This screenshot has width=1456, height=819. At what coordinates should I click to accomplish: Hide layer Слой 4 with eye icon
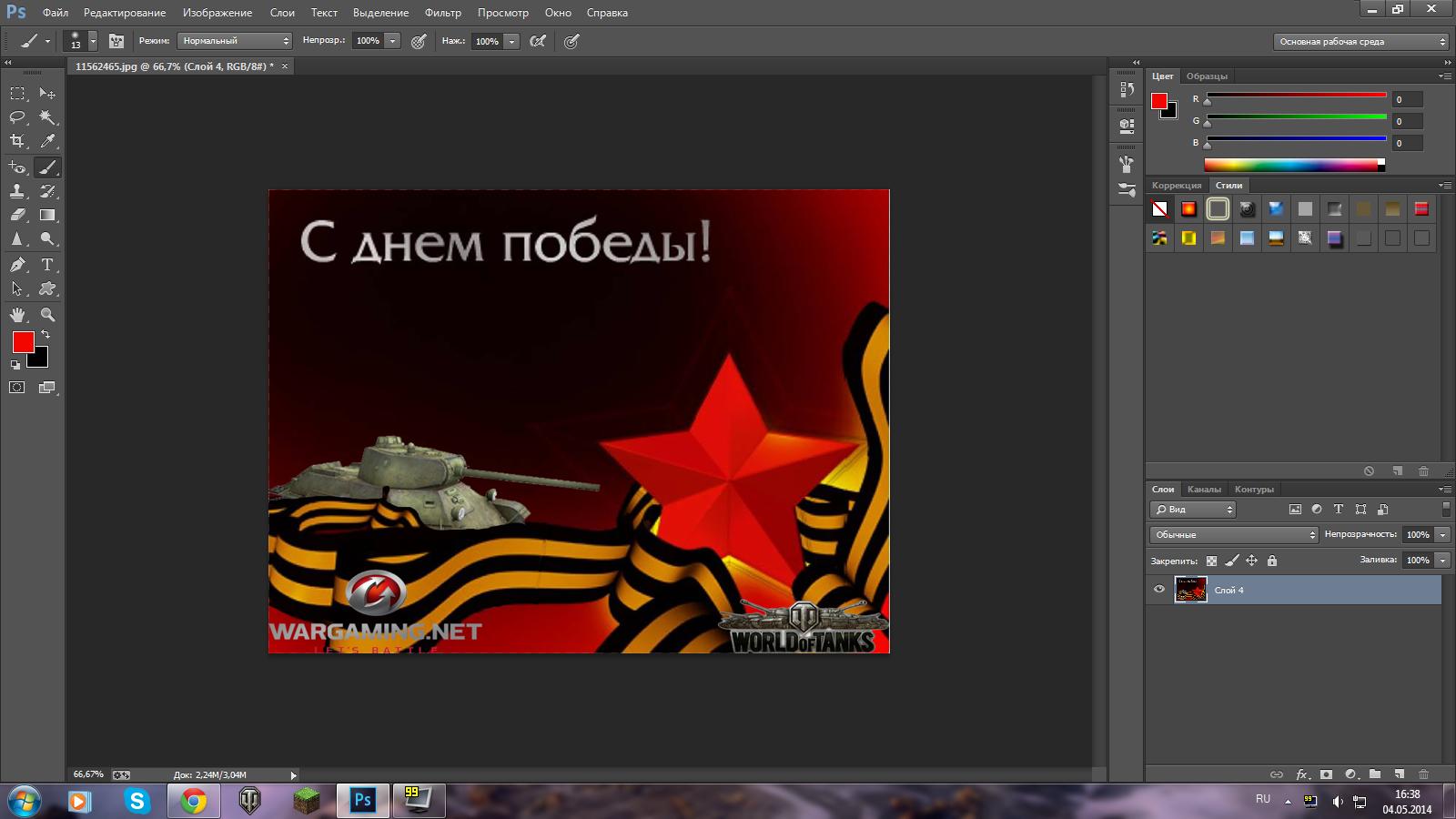(x=1159, y=590)
